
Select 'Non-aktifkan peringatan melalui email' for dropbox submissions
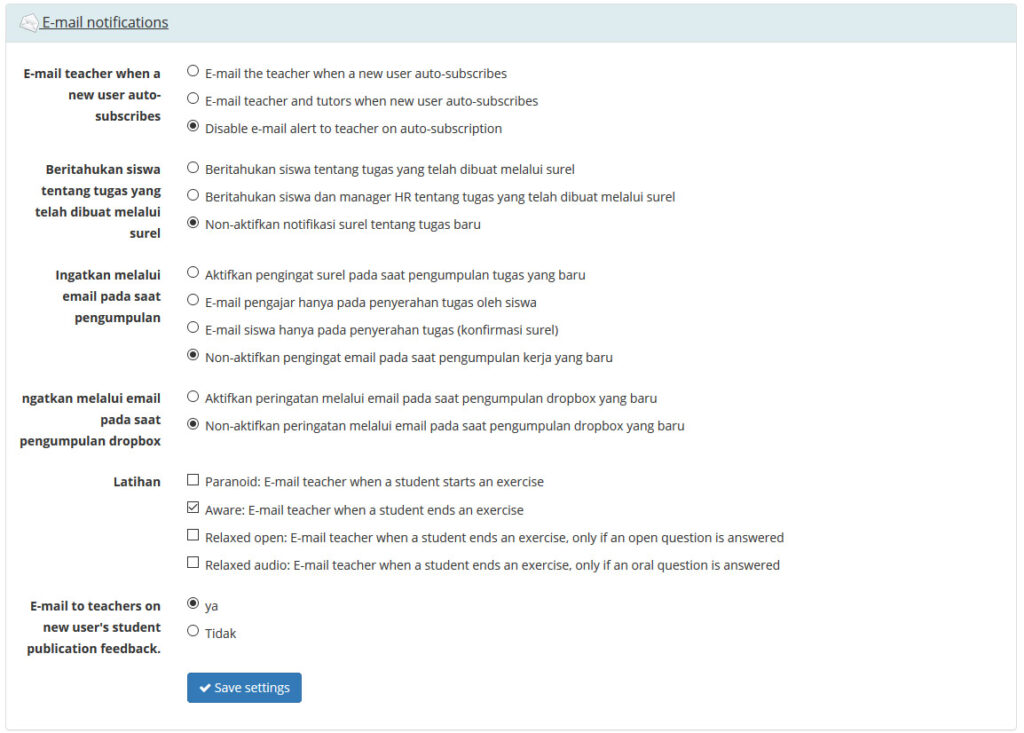[191, 425]
